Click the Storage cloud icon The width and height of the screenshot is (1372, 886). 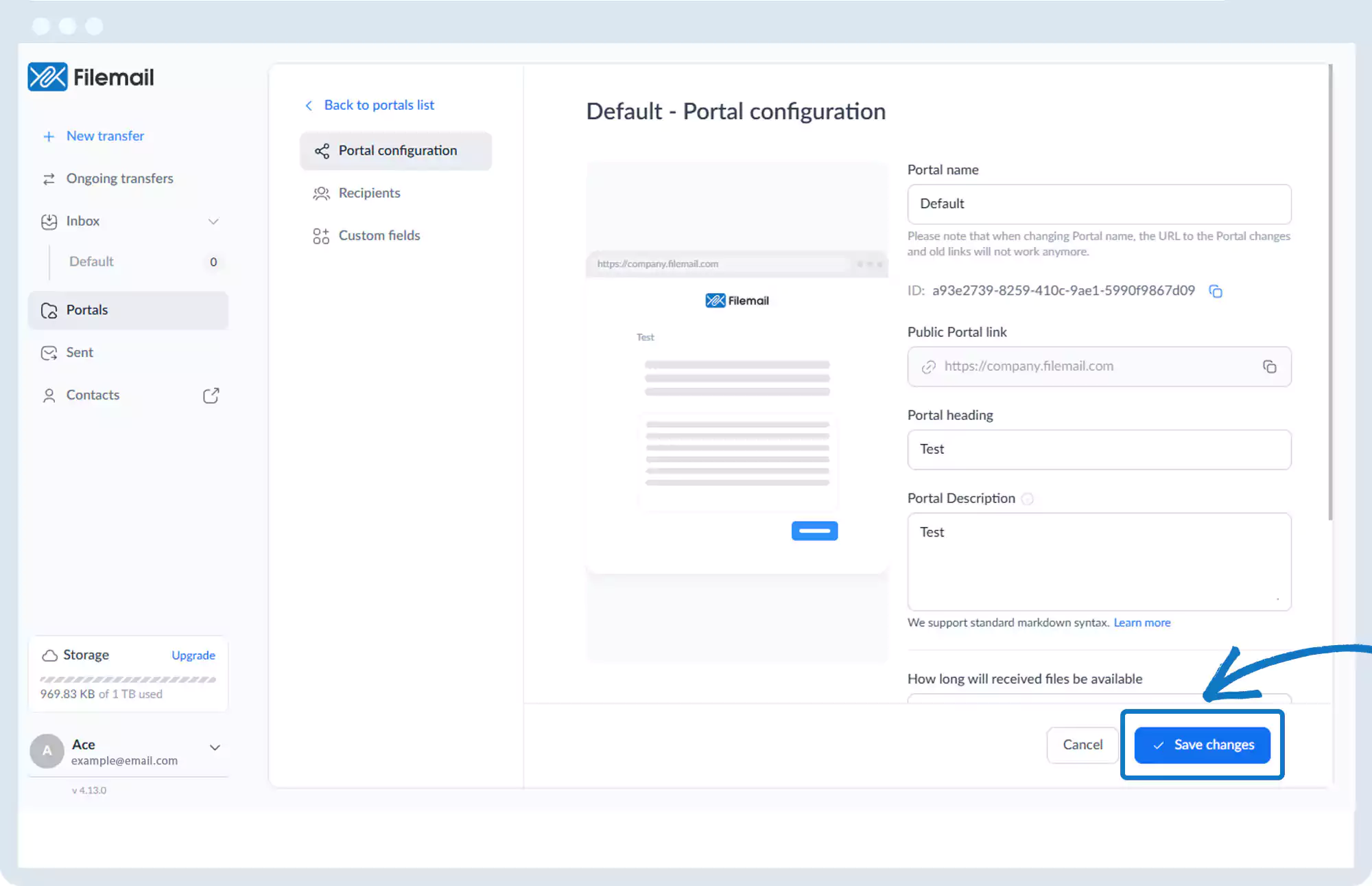(x=49, y=655)
